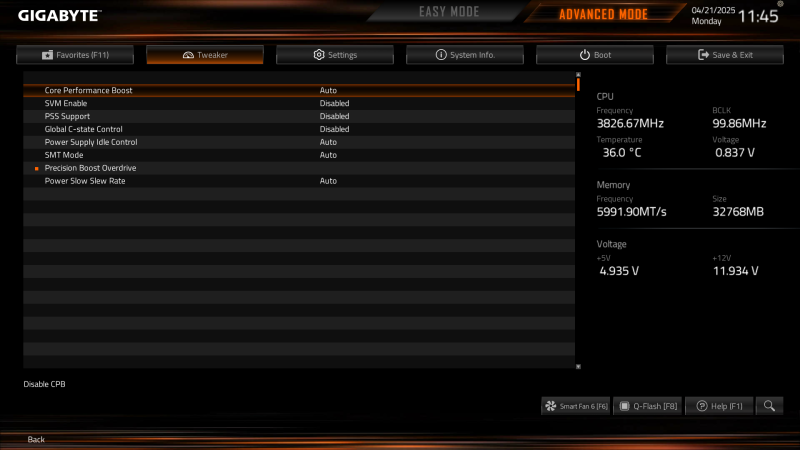800x450 pixels.
Task: Switch to EASY MODE
Action: pos(449,12)
